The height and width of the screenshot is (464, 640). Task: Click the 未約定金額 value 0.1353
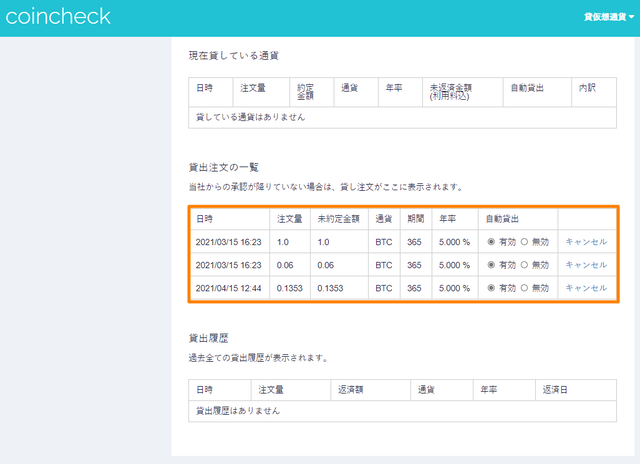click(330, 288)
